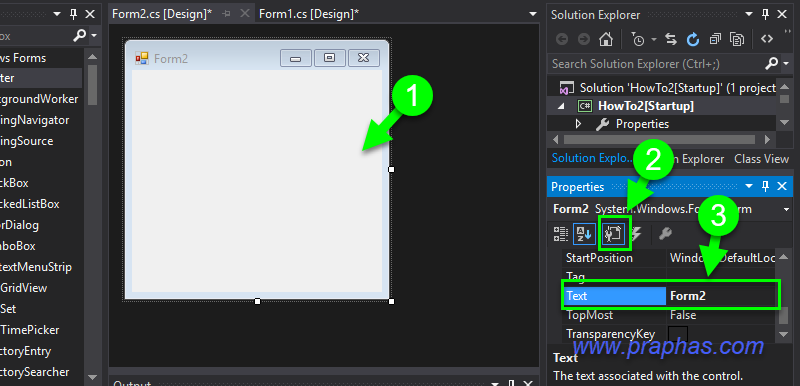Click the Show All Files icon

tap(737, 39)
